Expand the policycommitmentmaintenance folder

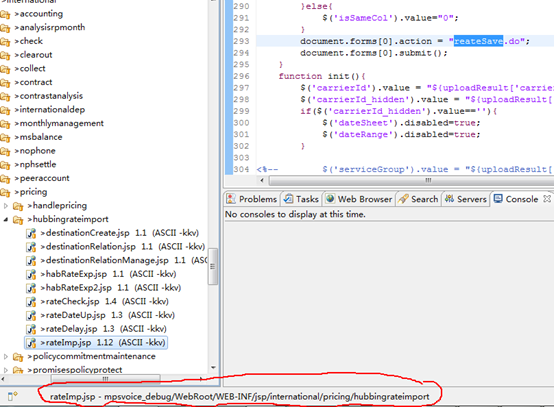tap(6, 356)
